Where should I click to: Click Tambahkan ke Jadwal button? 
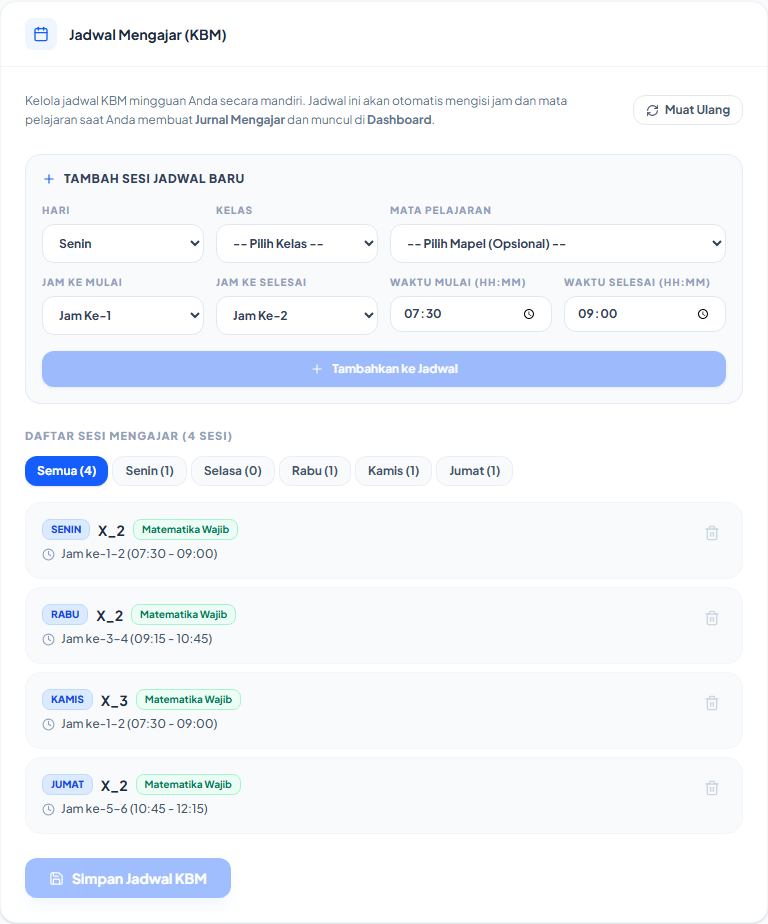[384, 369]
